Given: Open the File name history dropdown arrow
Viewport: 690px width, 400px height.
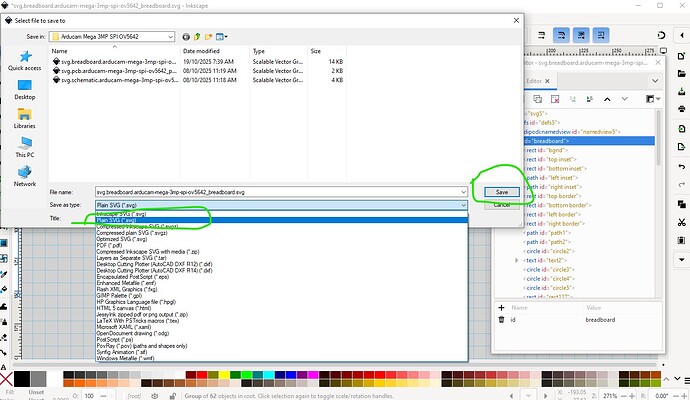Looking at the screenshot, I should pos(463,192).
